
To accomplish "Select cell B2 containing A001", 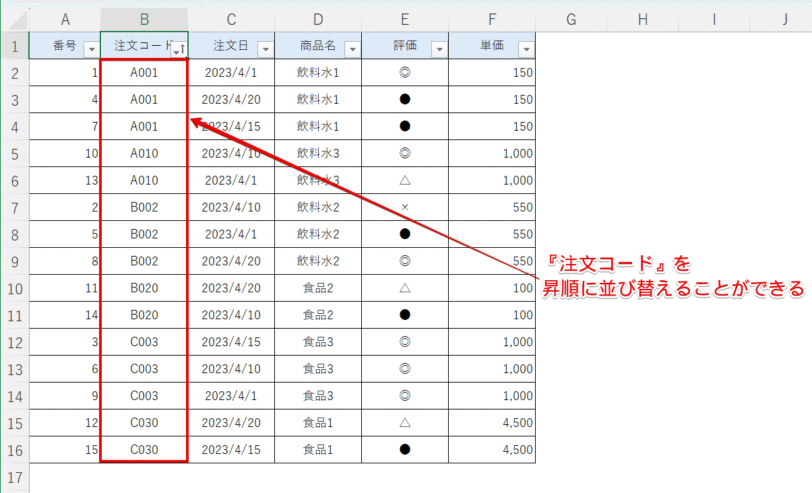I will click(x=144, y=72).
